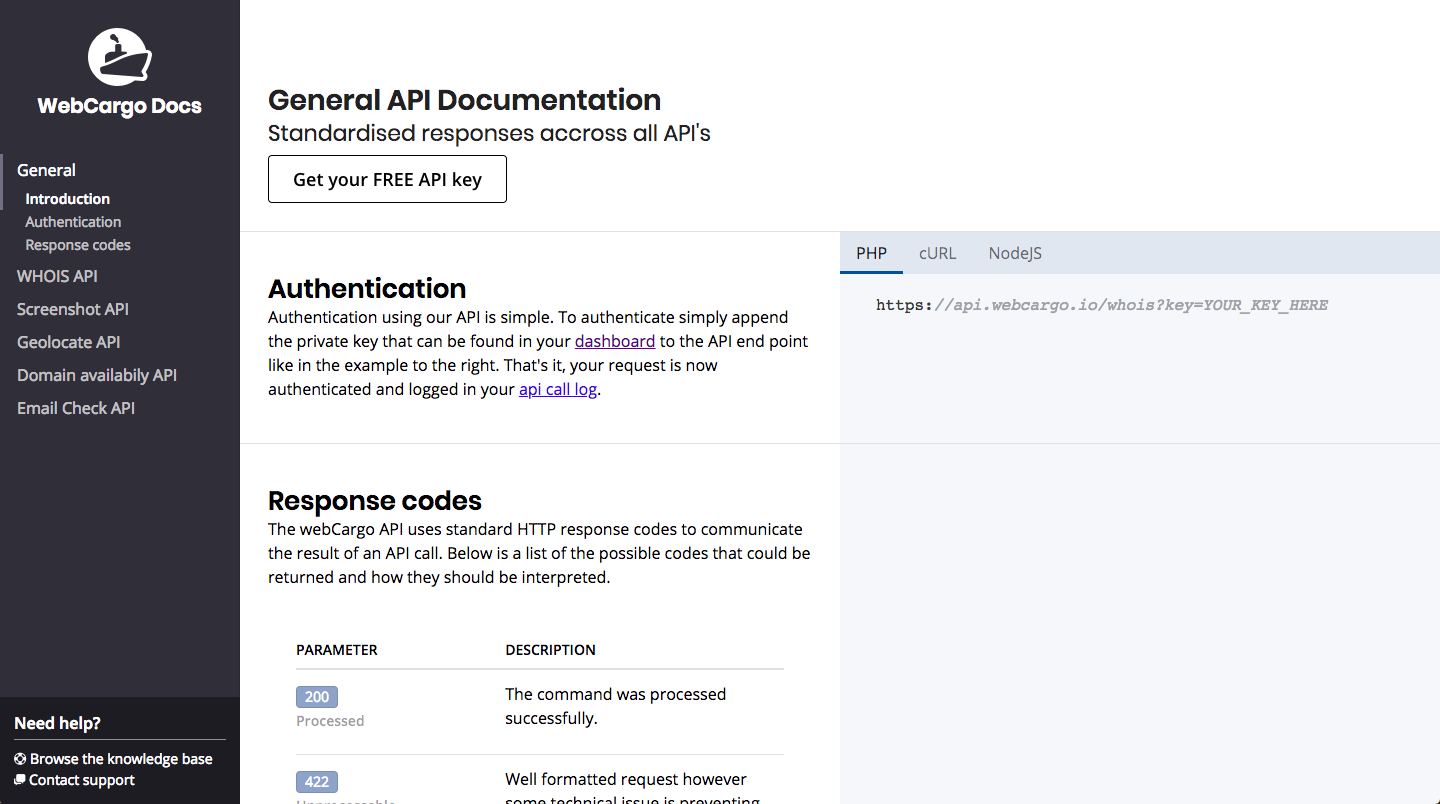1440x804 pixels.
Task: Follow the dashboard link
Action: point(615,341)
